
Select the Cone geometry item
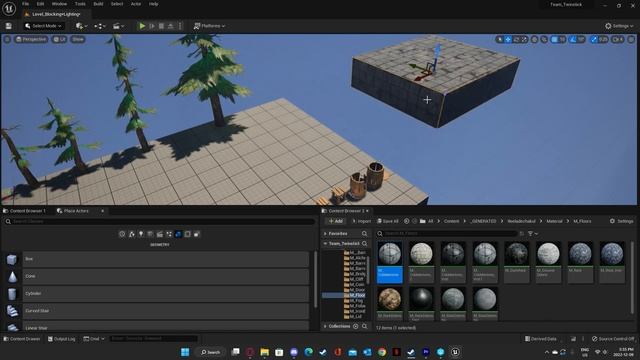(166, 276)
